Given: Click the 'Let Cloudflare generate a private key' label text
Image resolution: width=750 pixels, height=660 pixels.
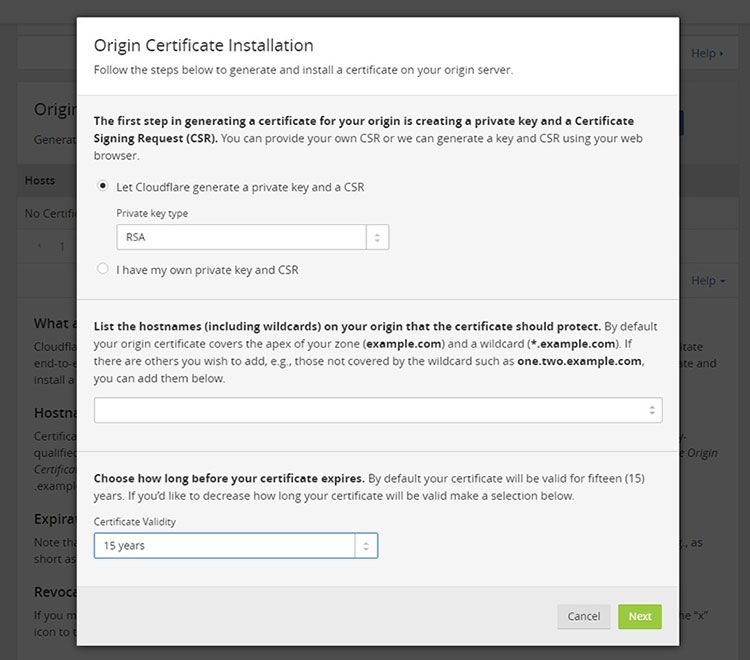Looking at the screenshot, I should coord(240,187).
